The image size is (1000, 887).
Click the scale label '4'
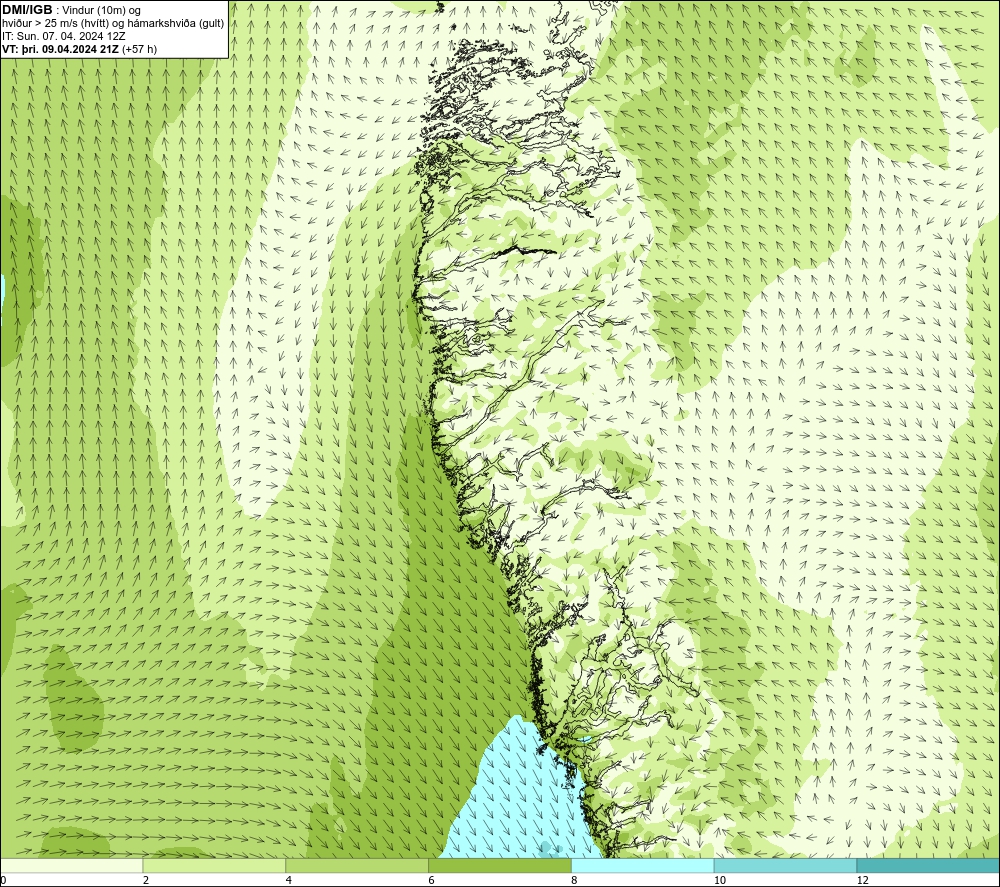click(289, 881)
